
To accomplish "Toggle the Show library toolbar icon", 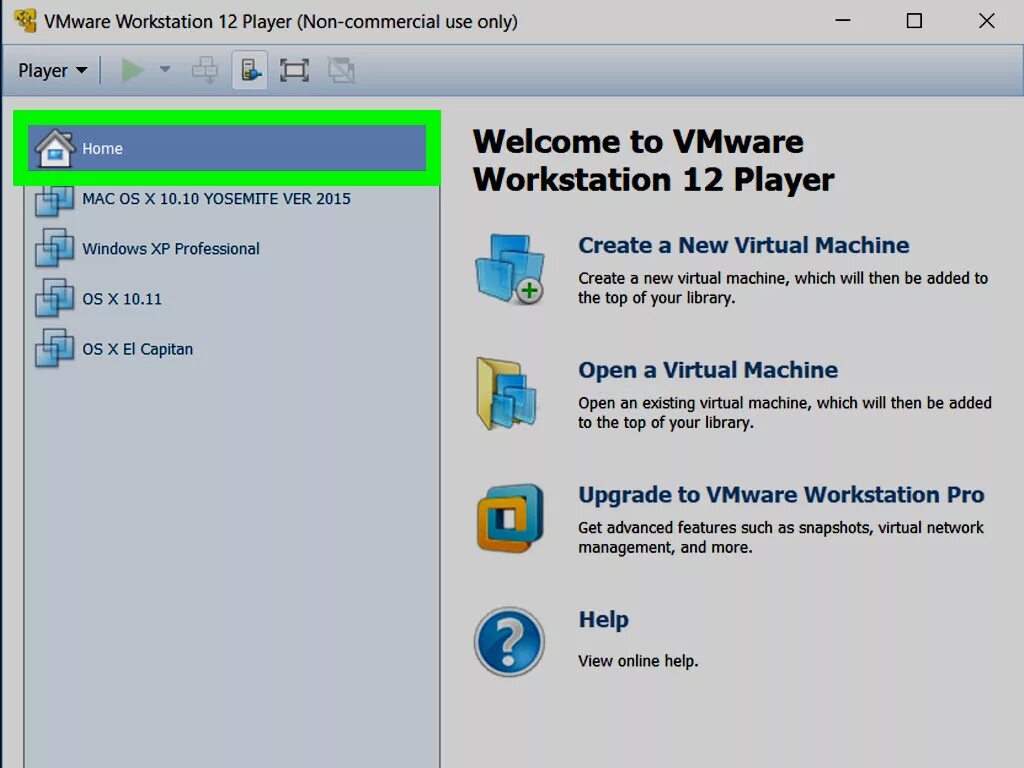I will (x=250, y=70).
